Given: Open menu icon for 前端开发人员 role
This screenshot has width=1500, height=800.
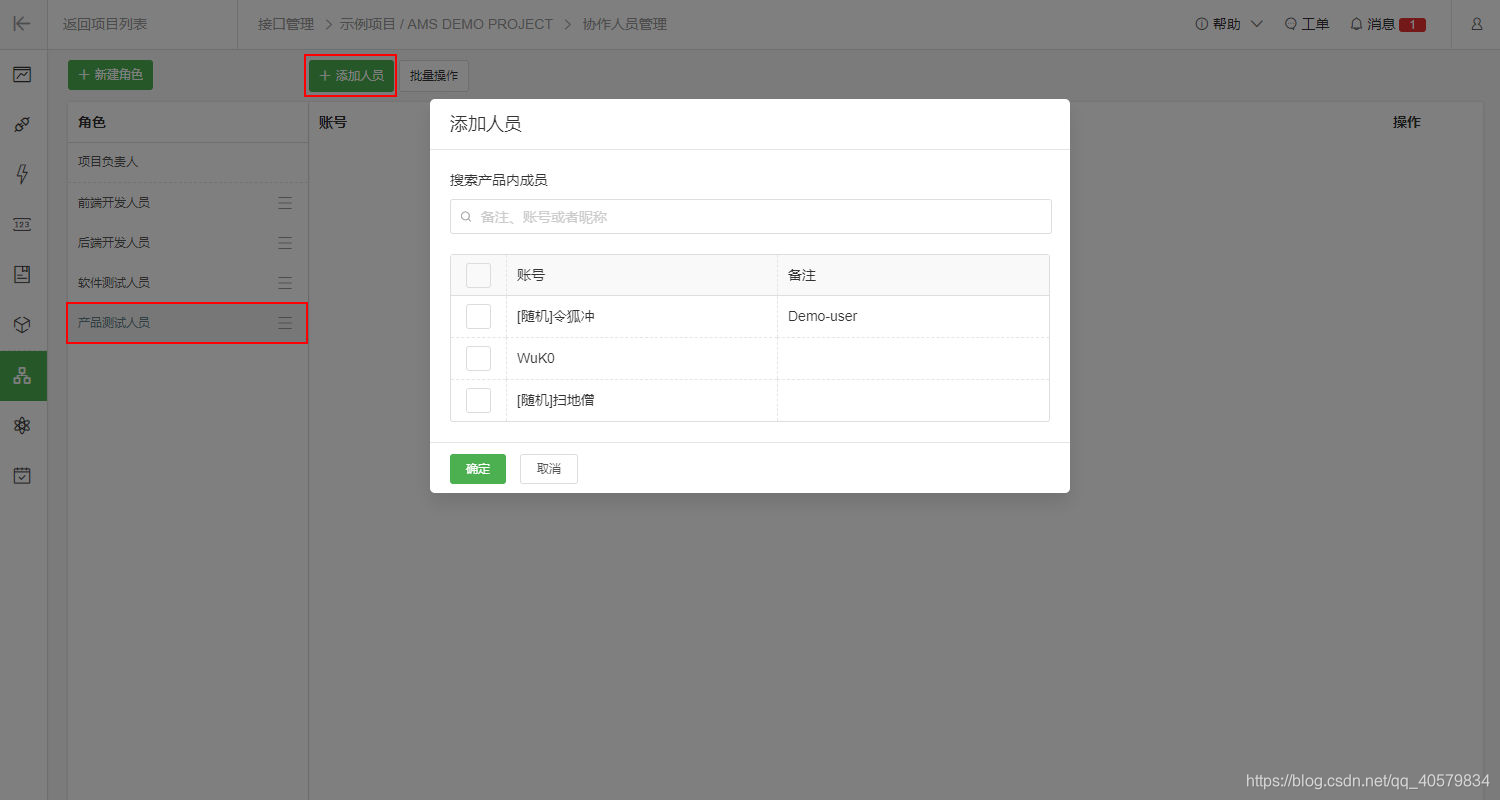Looking at the screenshot, I should [x=285, y=203].
